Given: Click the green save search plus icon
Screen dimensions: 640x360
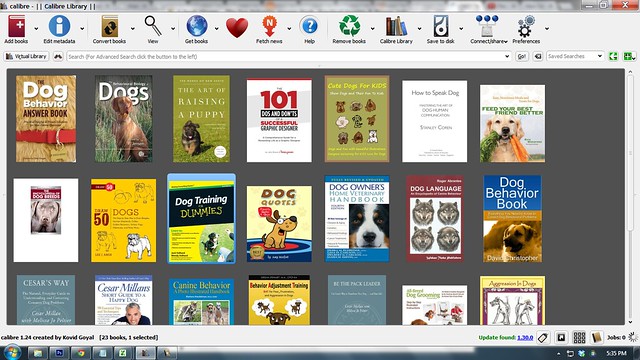Looking at the screenshot, I should (x=628, y=56).
